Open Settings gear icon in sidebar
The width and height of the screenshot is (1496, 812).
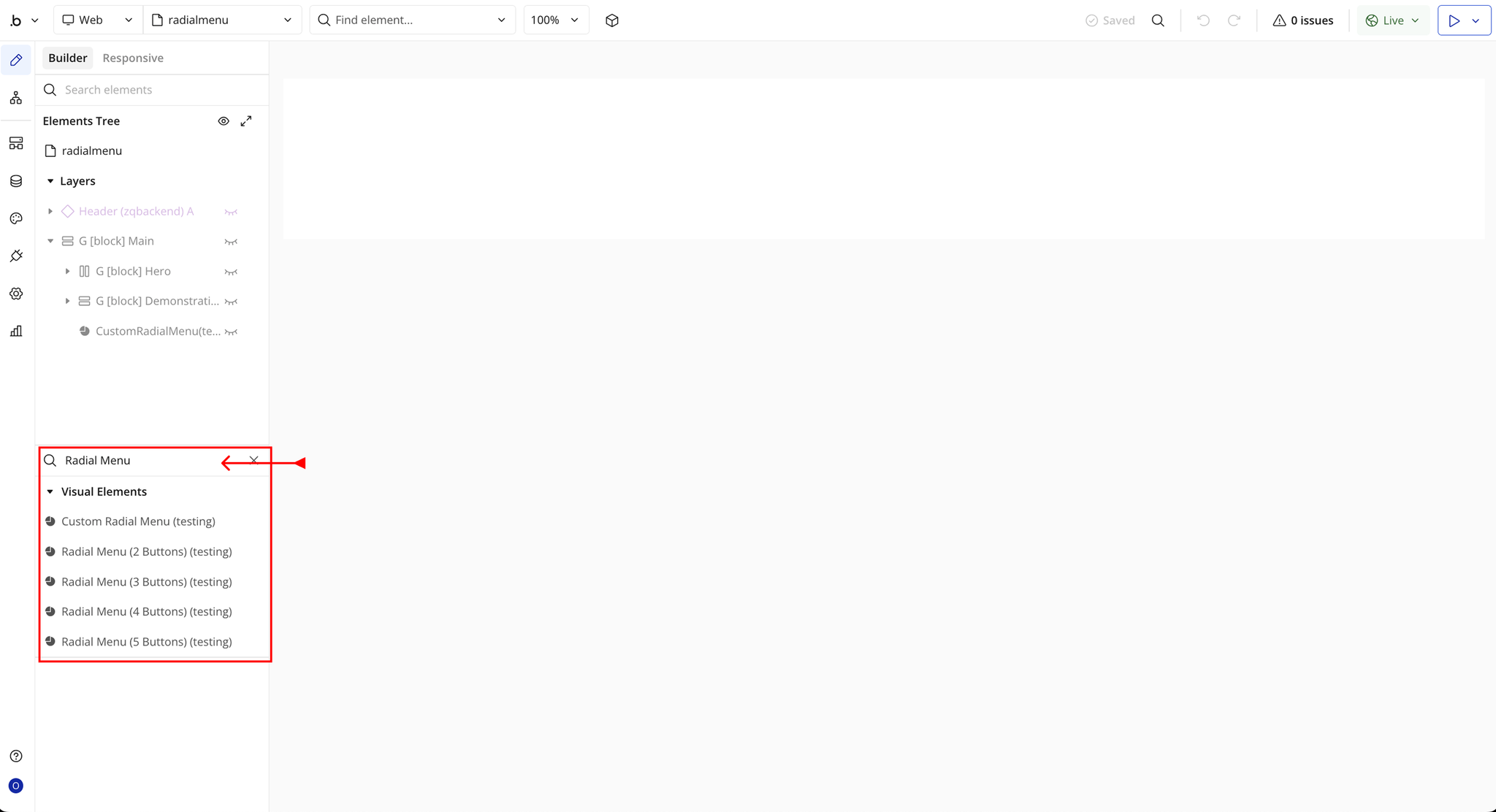click(x=16, y=294)
